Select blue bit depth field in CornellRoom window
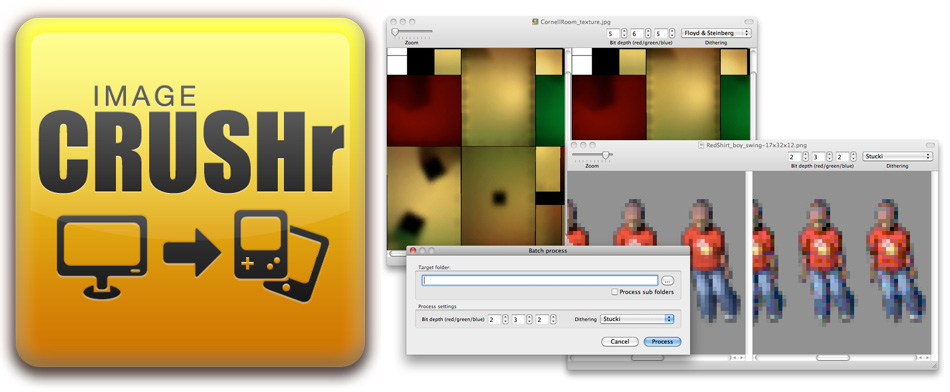This screenshot has height=392, width=950. (661, 33)
